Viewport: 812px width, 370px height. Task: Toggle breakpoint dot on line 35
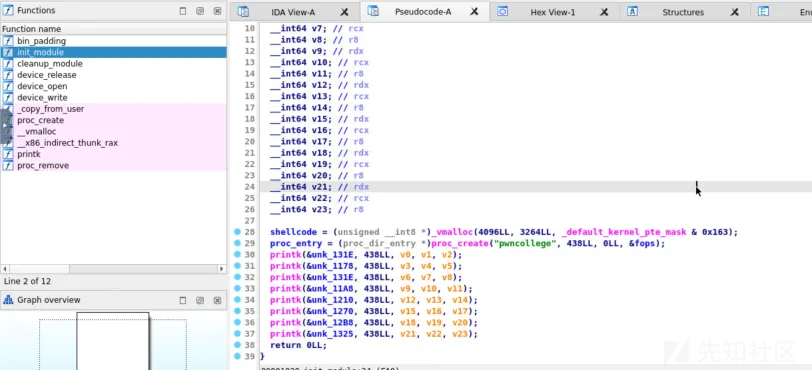pos(237,311)
